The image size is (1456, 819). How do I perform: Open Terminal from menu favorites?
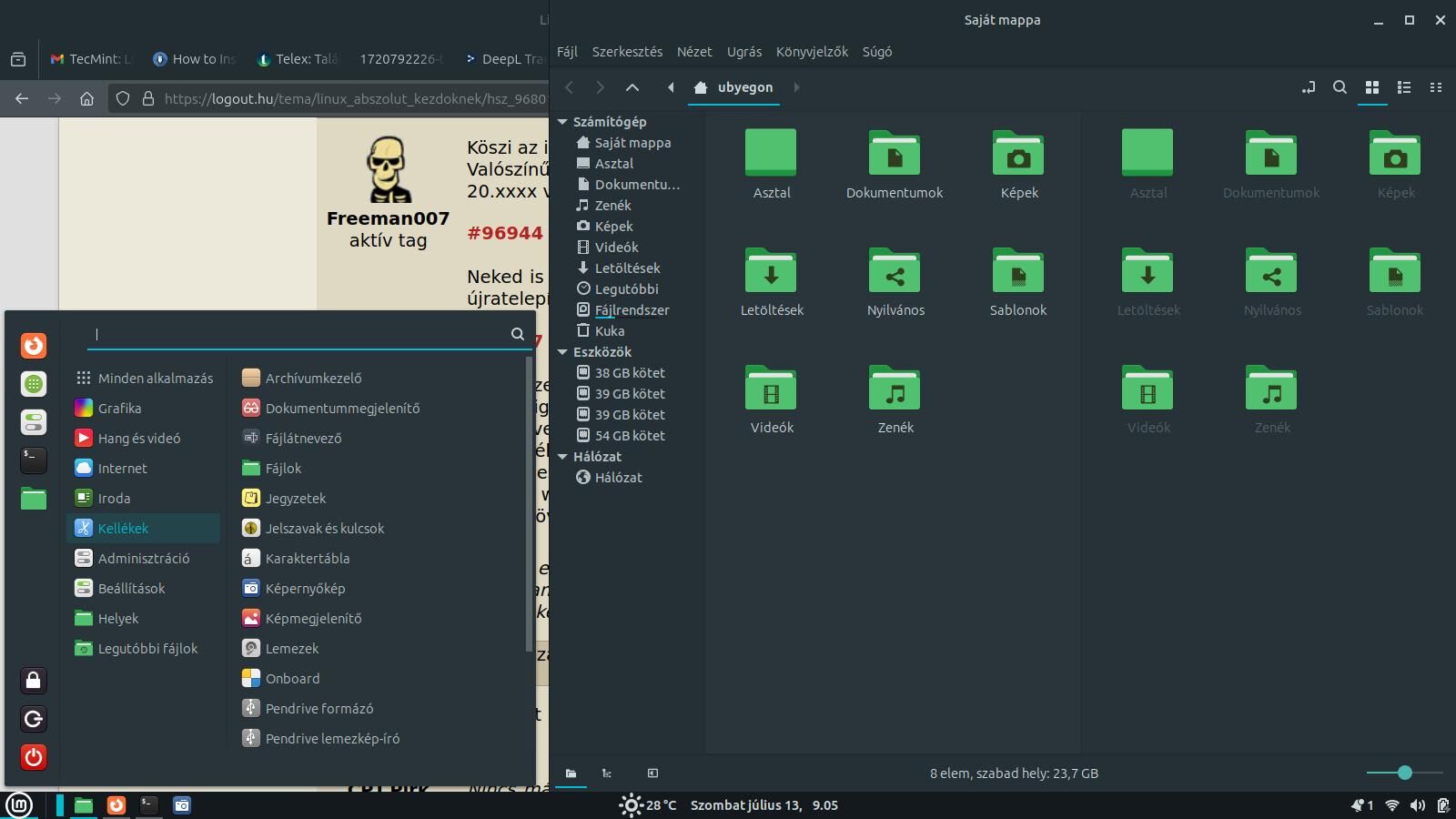click(x=34, y=460)
